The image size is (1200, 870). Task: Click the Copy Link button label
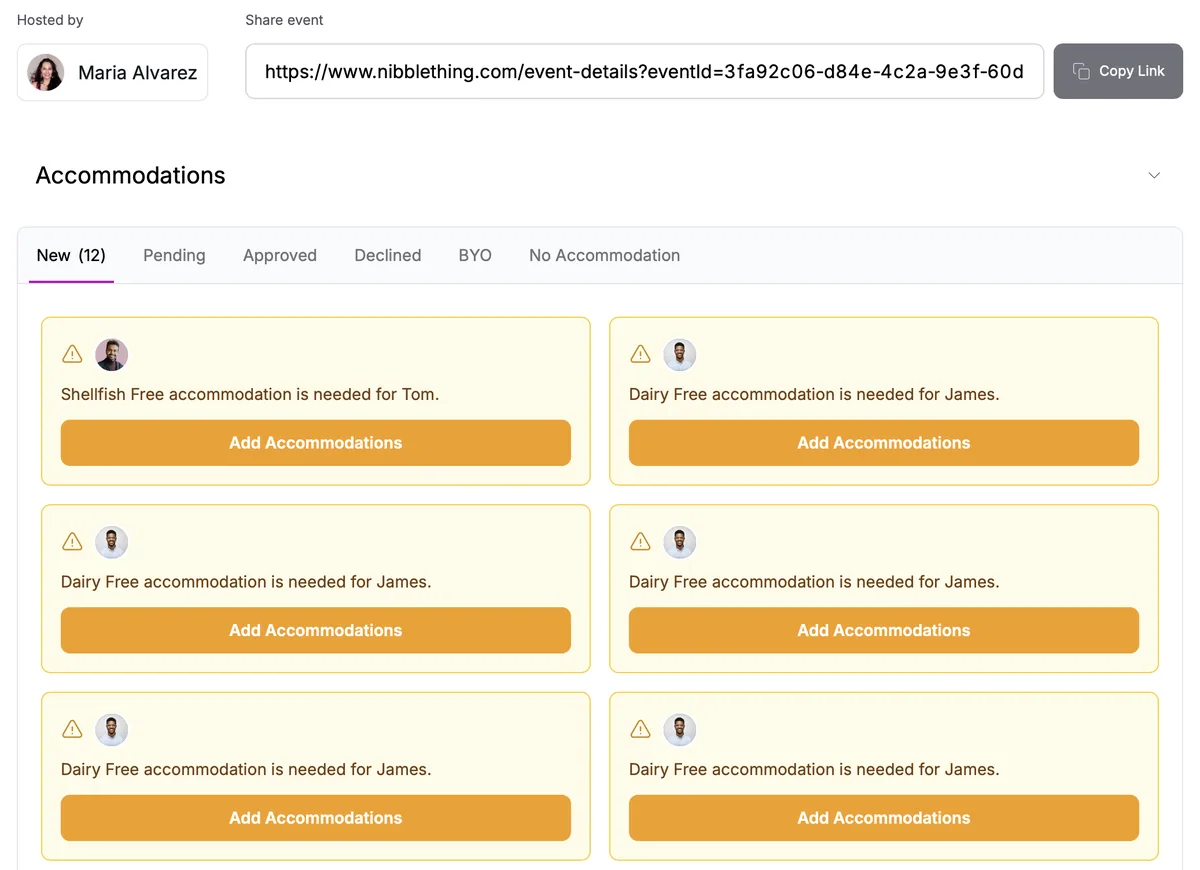click(1132, 71)
